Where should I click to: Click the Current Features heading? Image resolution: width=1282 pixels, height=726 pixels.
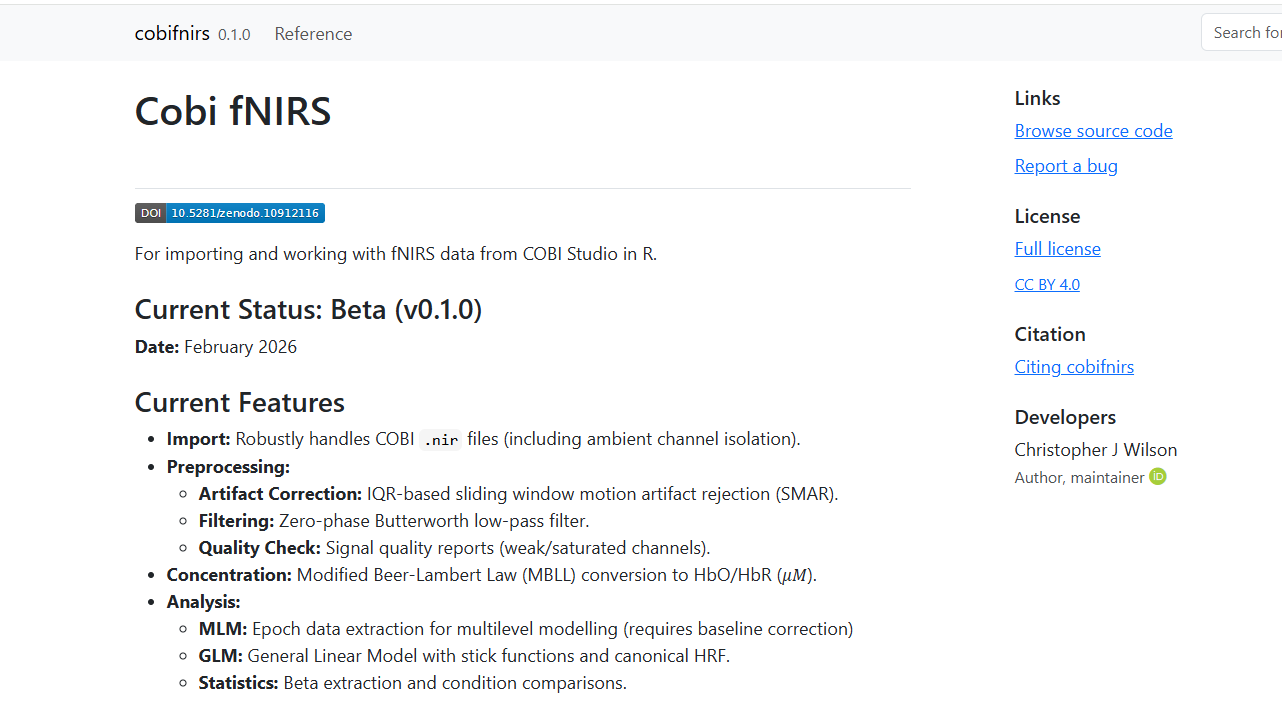click(240, 403)
